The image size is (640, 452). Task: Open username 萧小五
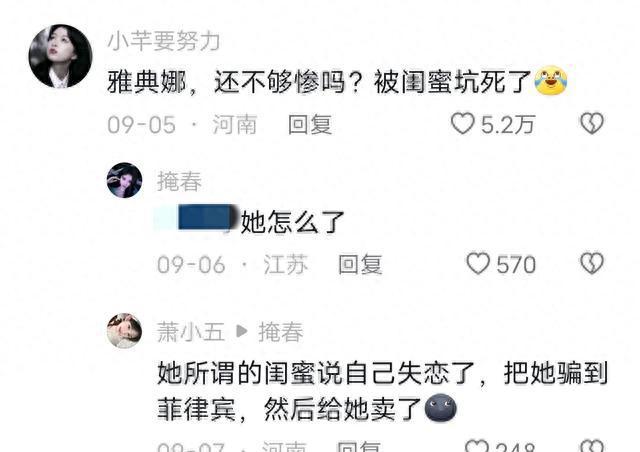tap(191, 332)
